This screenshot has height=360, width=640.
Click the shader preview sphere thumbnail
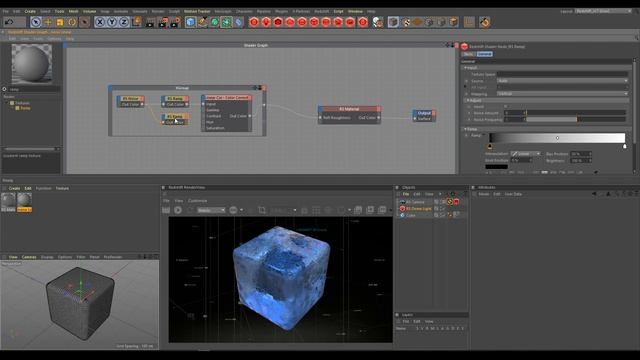tap(31, 64)
